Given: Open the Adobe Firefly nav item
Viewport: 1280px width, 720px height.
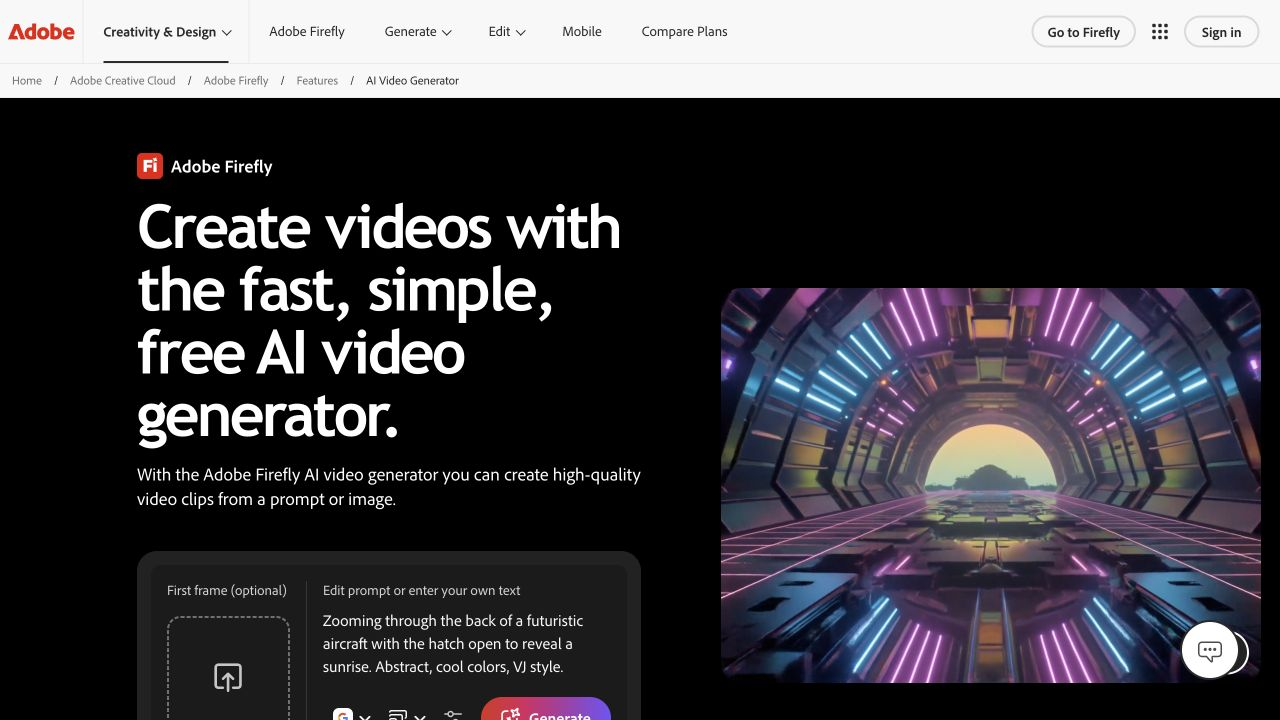Looking at the screenshot, I should 307,32.
